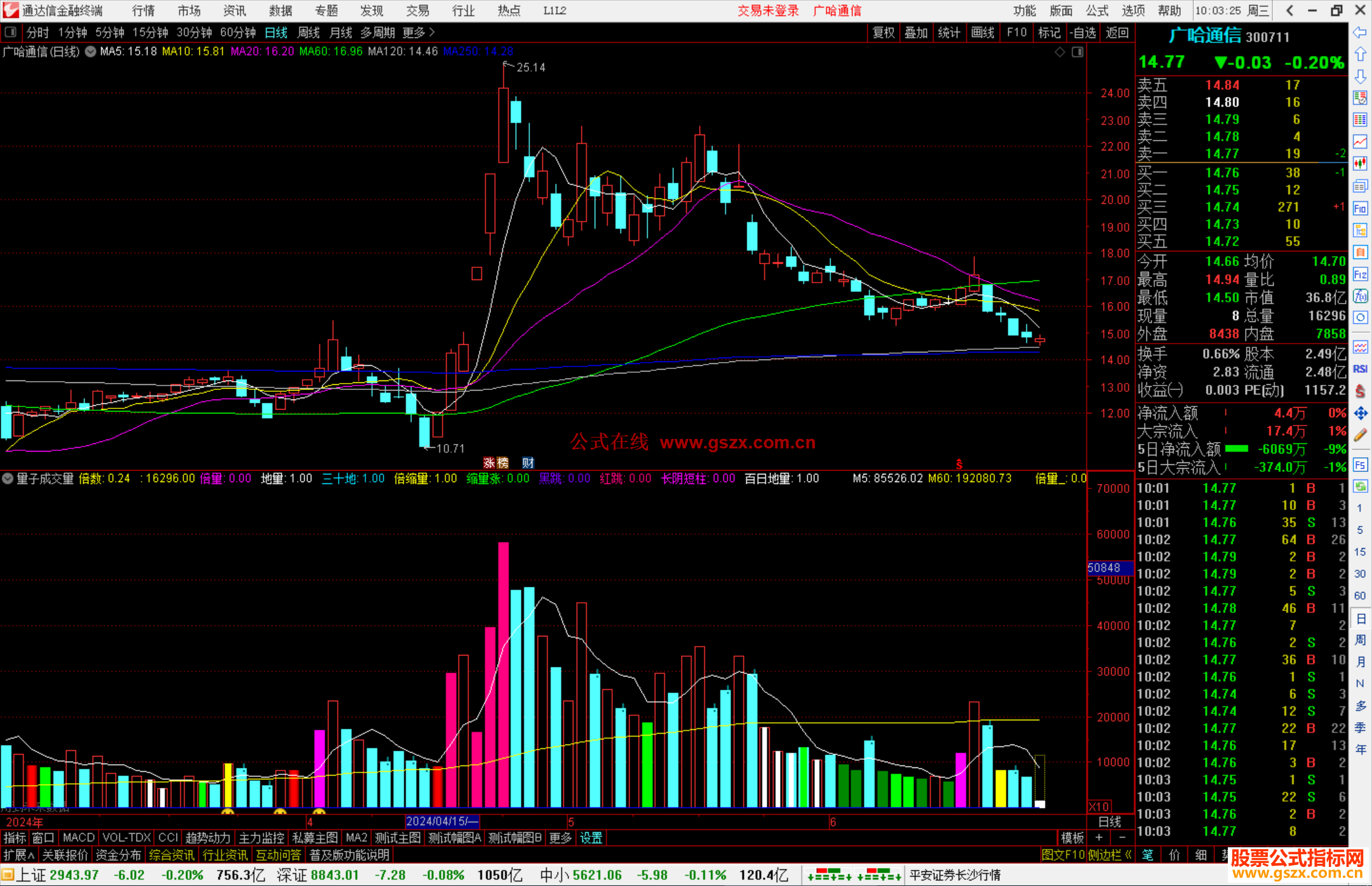This screenshot has width=1372, height=886.
Task: Click the 复权 button
Action: point(883,32)
